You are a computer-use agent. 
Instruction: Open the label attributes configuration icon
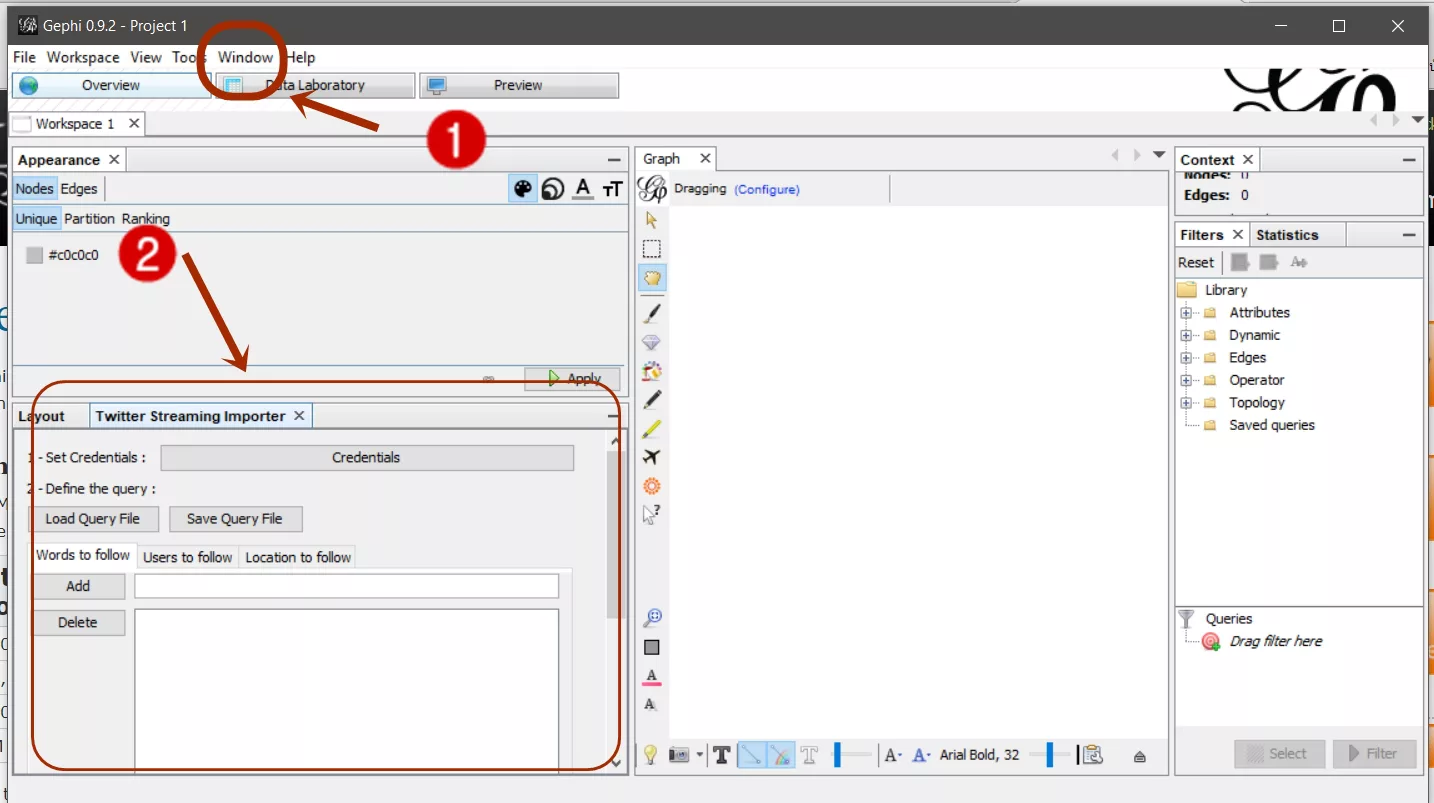(x=1093, y=755)
